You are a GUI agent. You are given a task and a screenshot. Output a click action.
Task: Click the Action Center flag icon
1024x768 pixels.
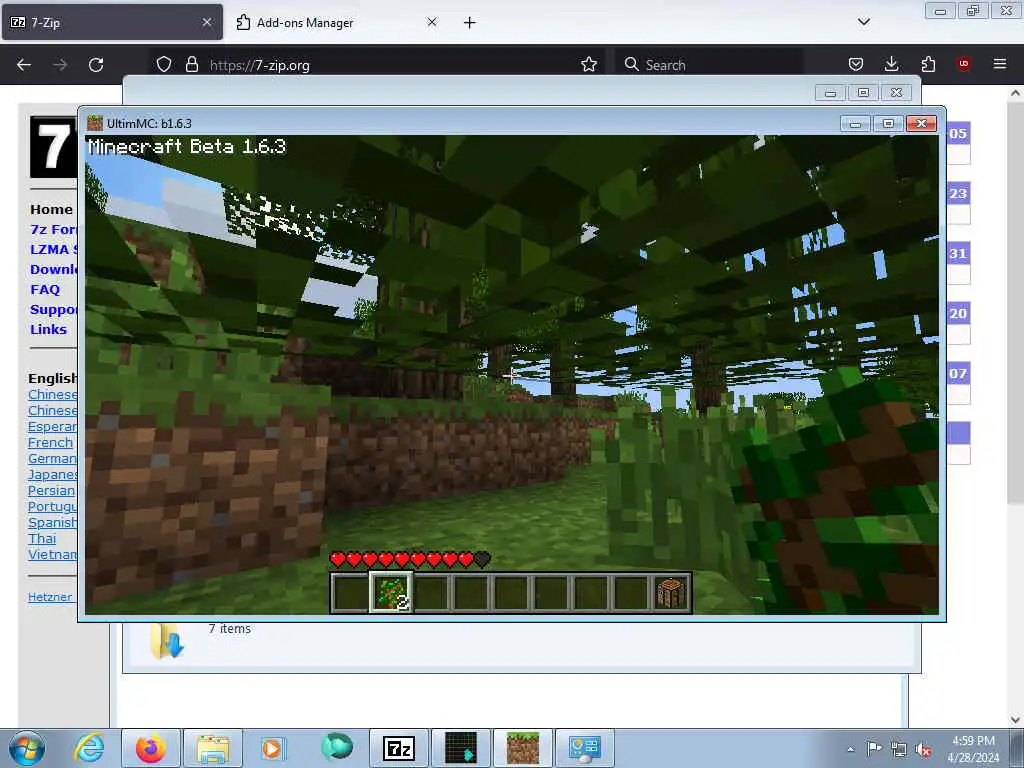874,748
